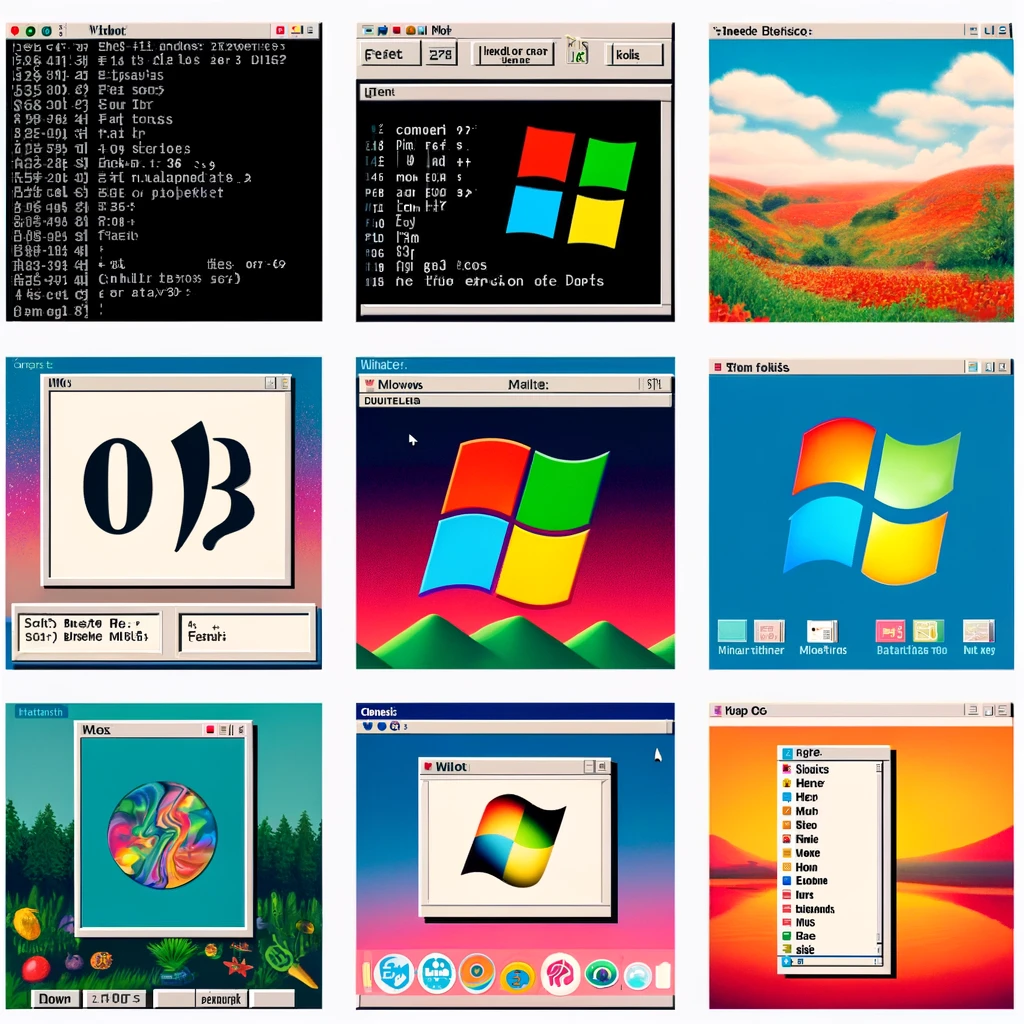Click the Feset button

[x=389, y=54]
